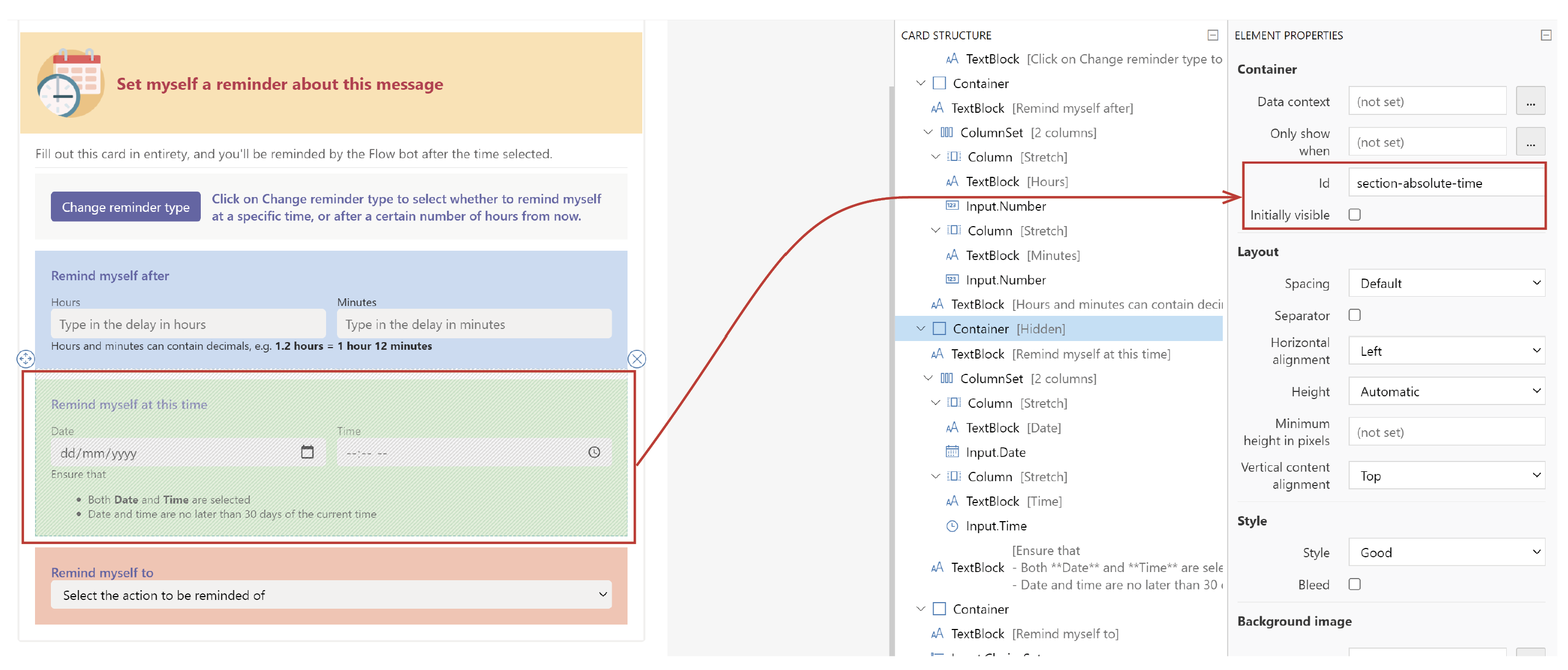Select the Input.Date tree node

[995, 452]
